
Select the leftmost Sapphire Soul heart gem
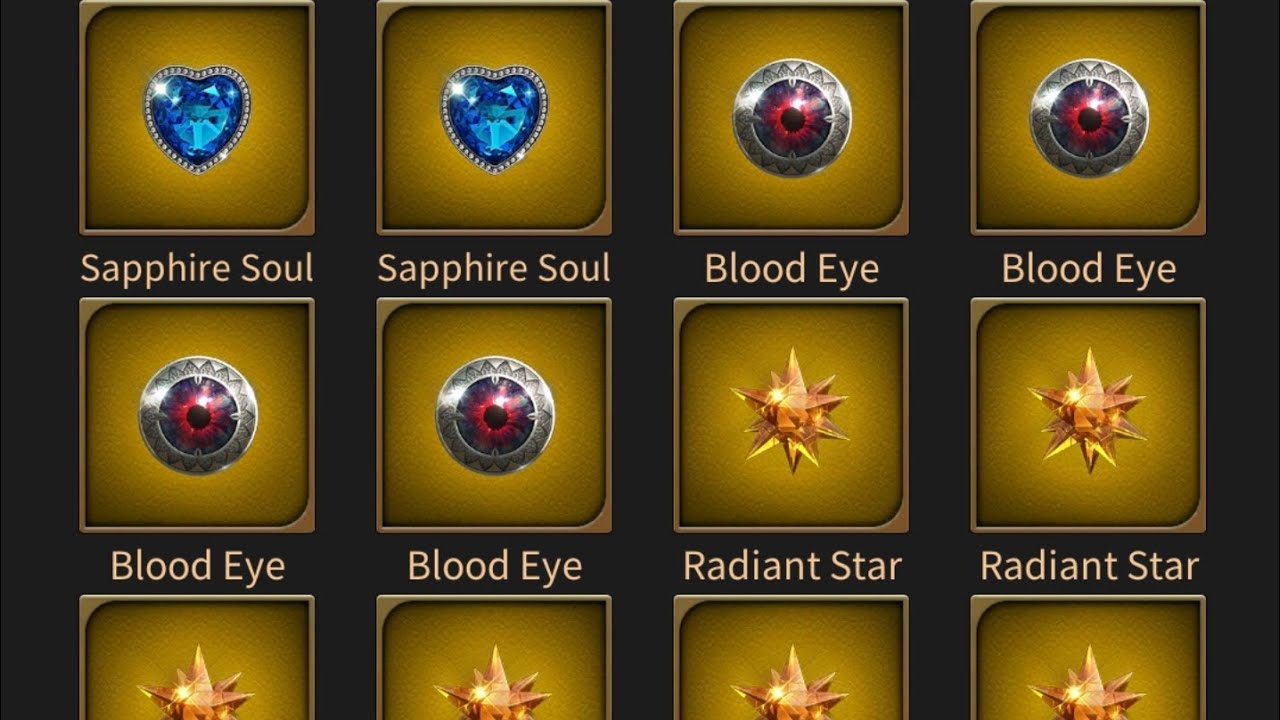[x=197, y=118]
